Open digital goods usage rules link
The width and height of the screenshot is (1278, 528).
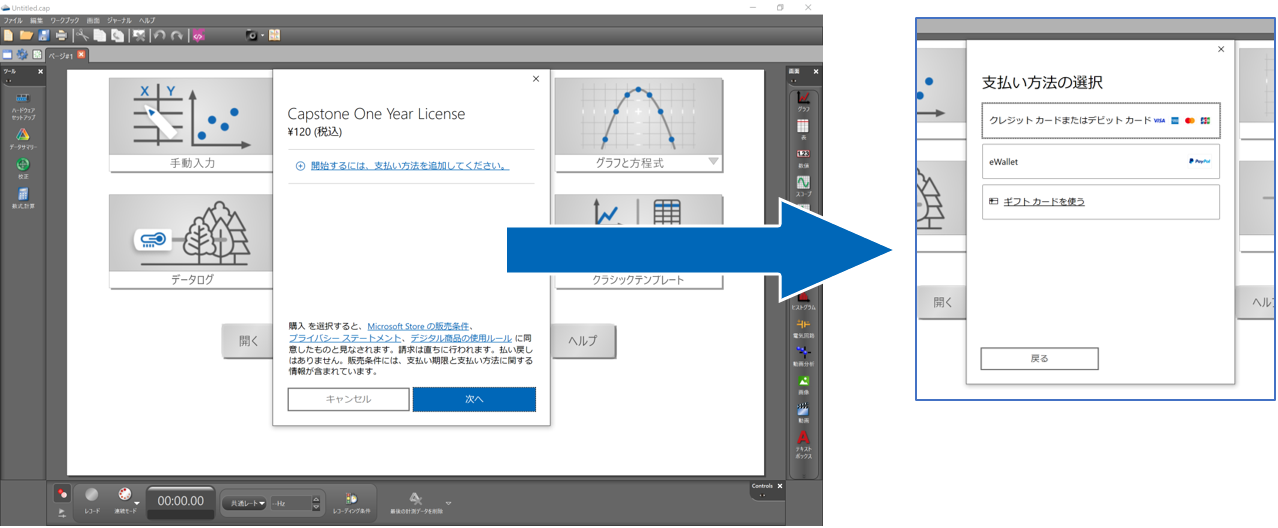point(461,338)
